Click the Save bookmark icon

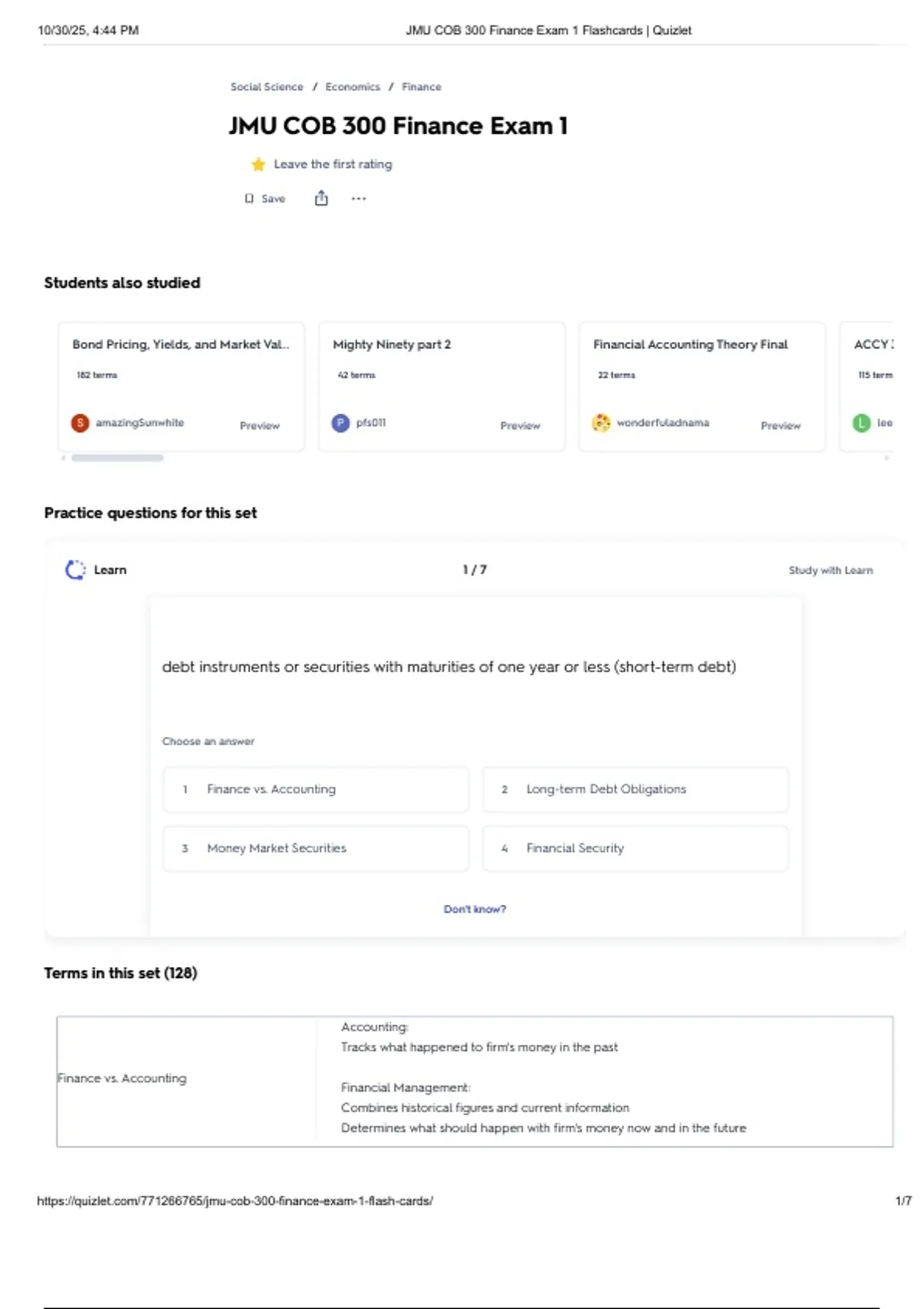click(249, 199)
